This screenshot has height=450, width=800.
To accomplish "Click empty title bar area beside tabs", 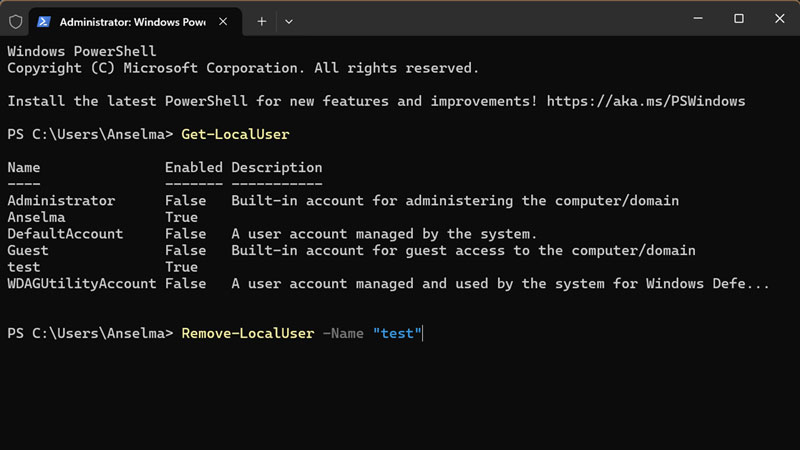I will point(480,20).
